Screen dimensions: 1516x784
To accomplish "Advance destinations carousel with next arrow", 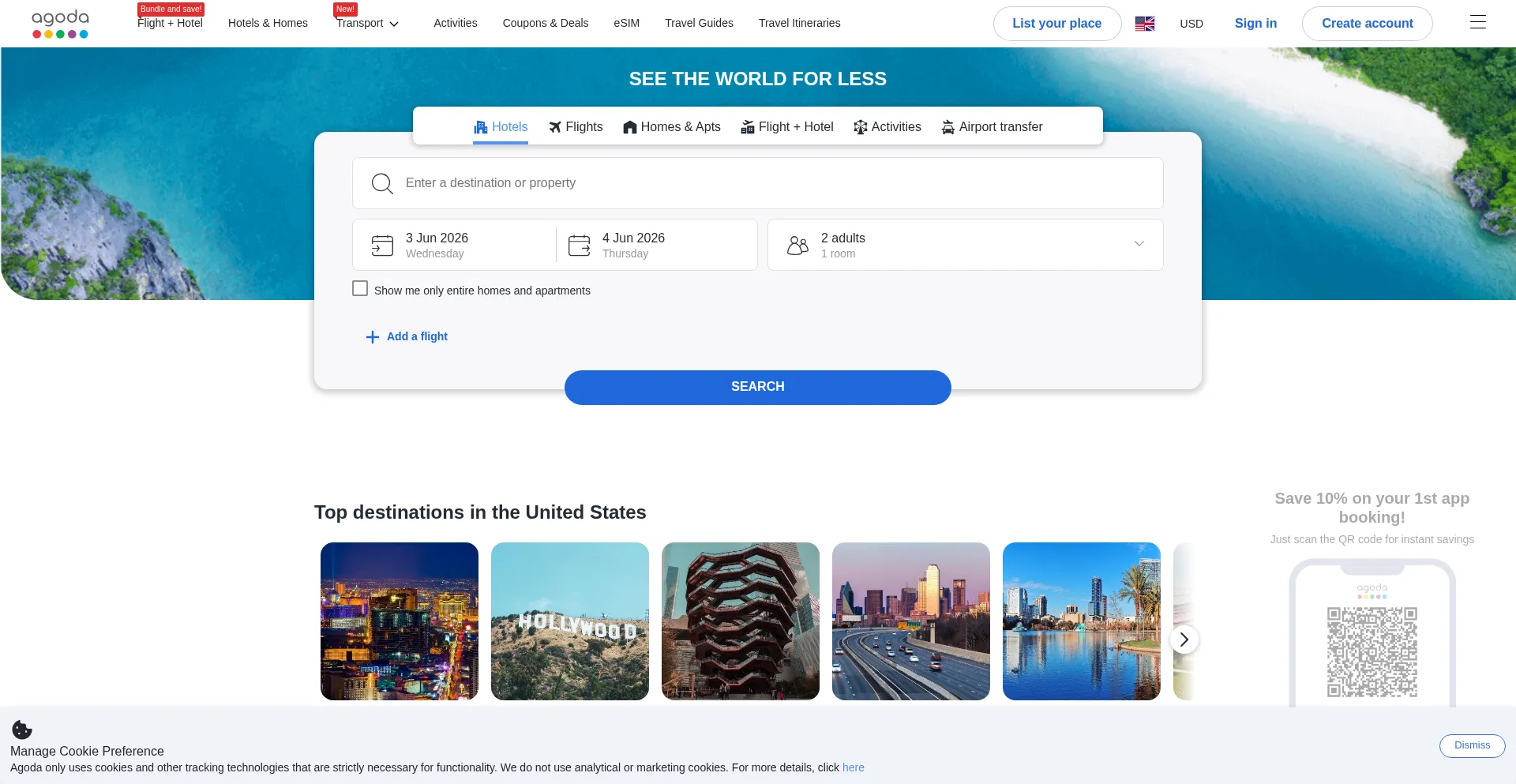I will coord(1184,640).
